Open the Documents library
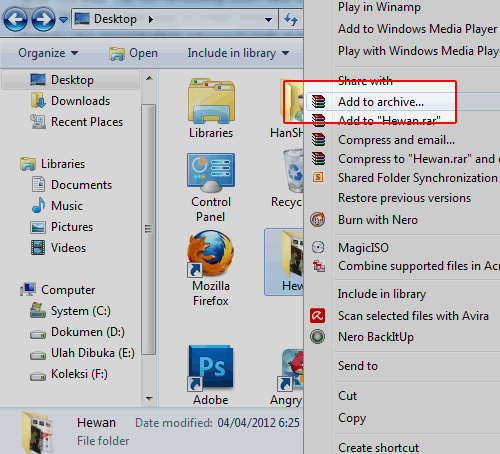This screenshot has height=454, width=500. (x=72, y=185)
